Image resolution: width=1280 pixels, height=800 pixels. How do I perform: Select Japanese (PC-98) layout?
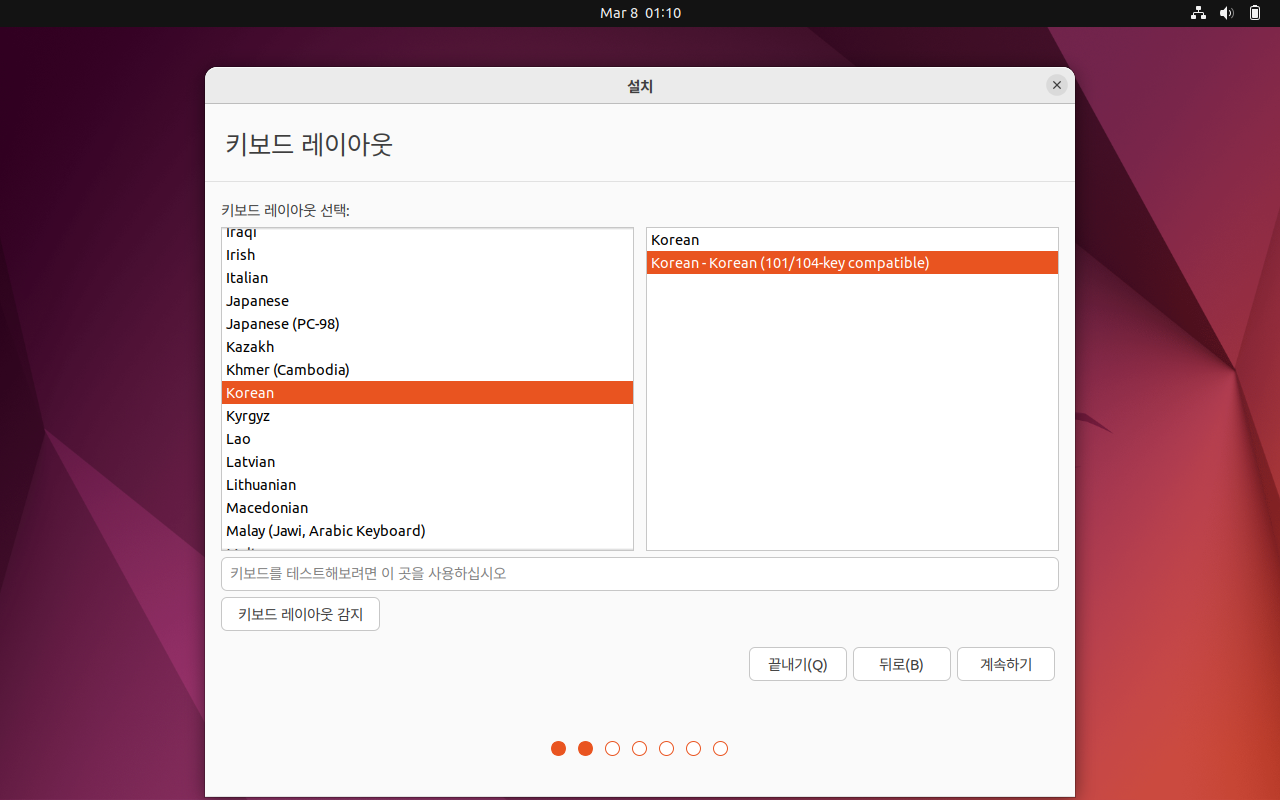point(427,324)
